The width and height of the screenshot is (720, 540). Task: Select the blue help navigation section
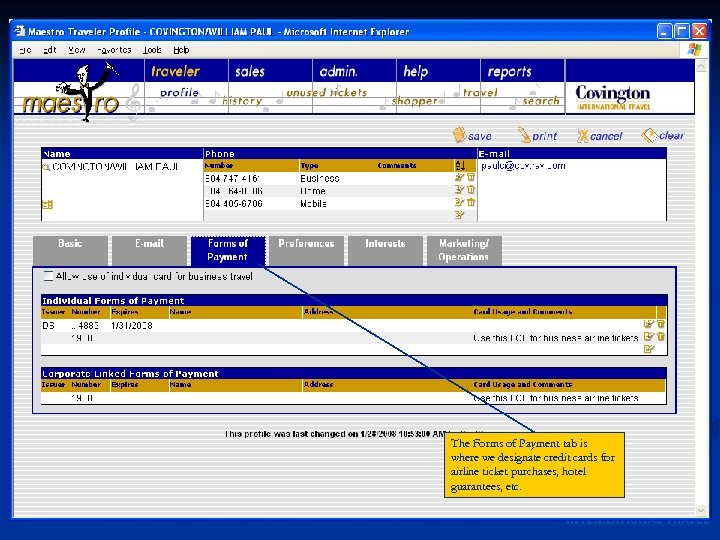coord(416,71)
